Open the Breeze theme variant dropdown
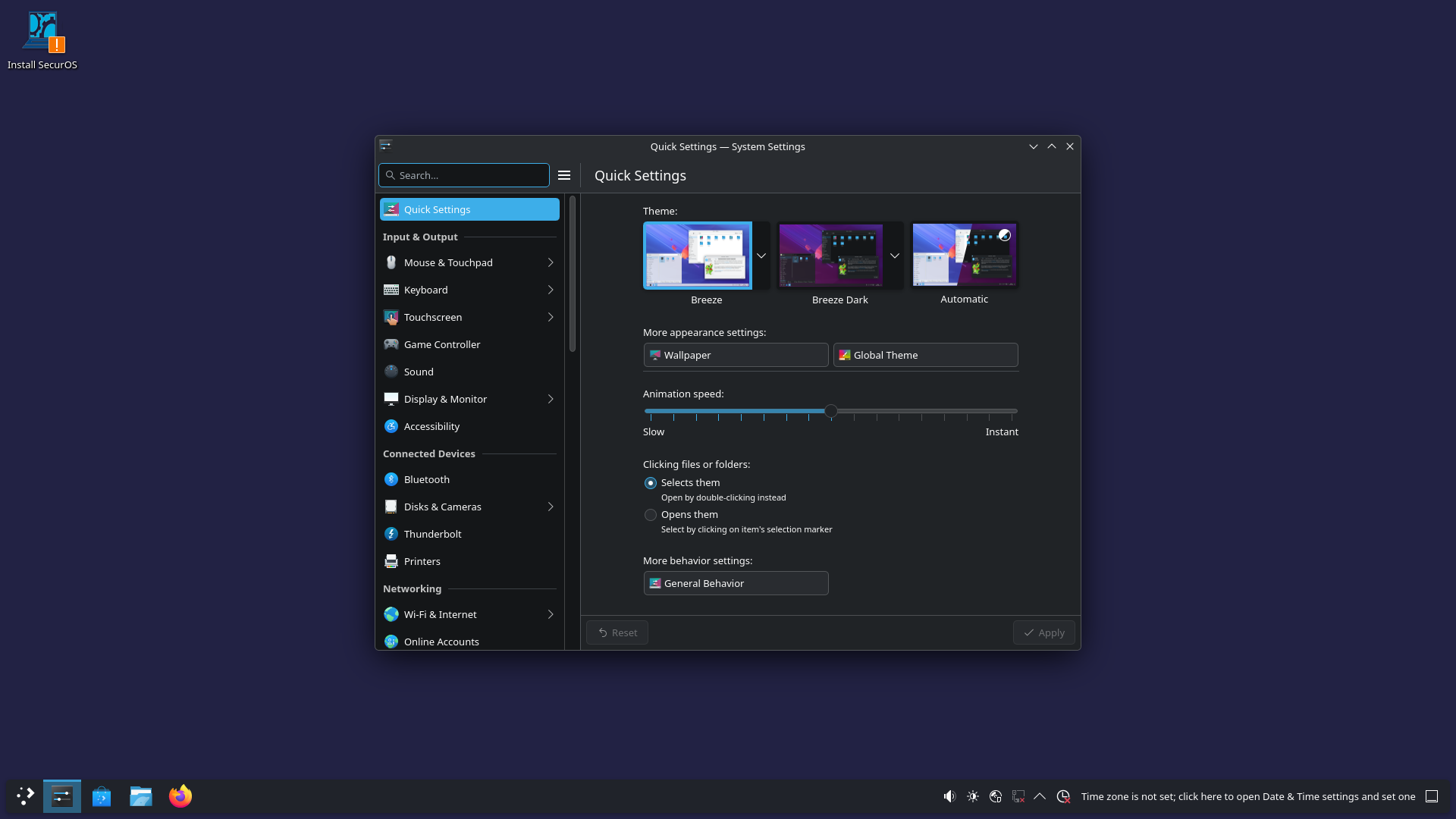The height and width of the screenshot is (819, 1456). pos(761,256)
